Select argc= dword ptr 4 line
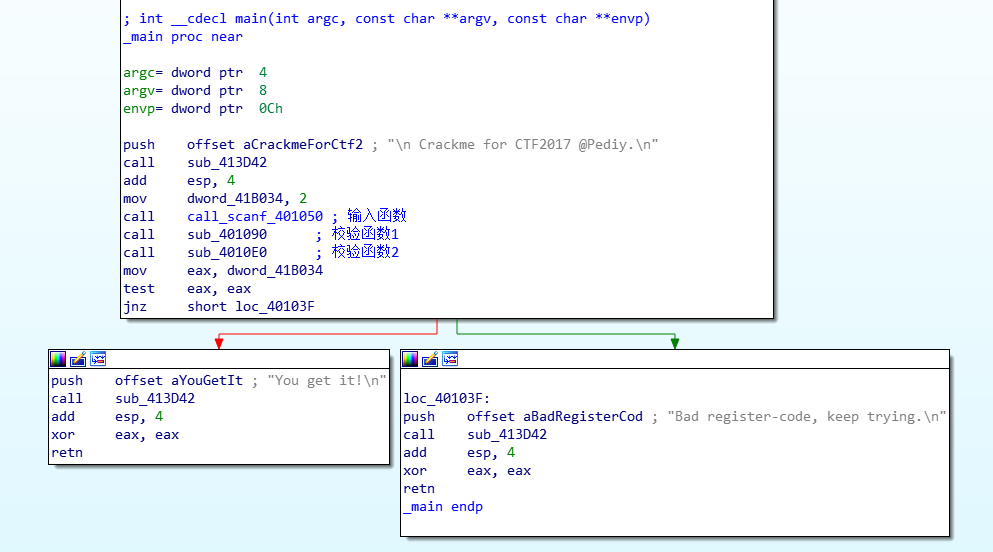 click(x=195, y=73)
